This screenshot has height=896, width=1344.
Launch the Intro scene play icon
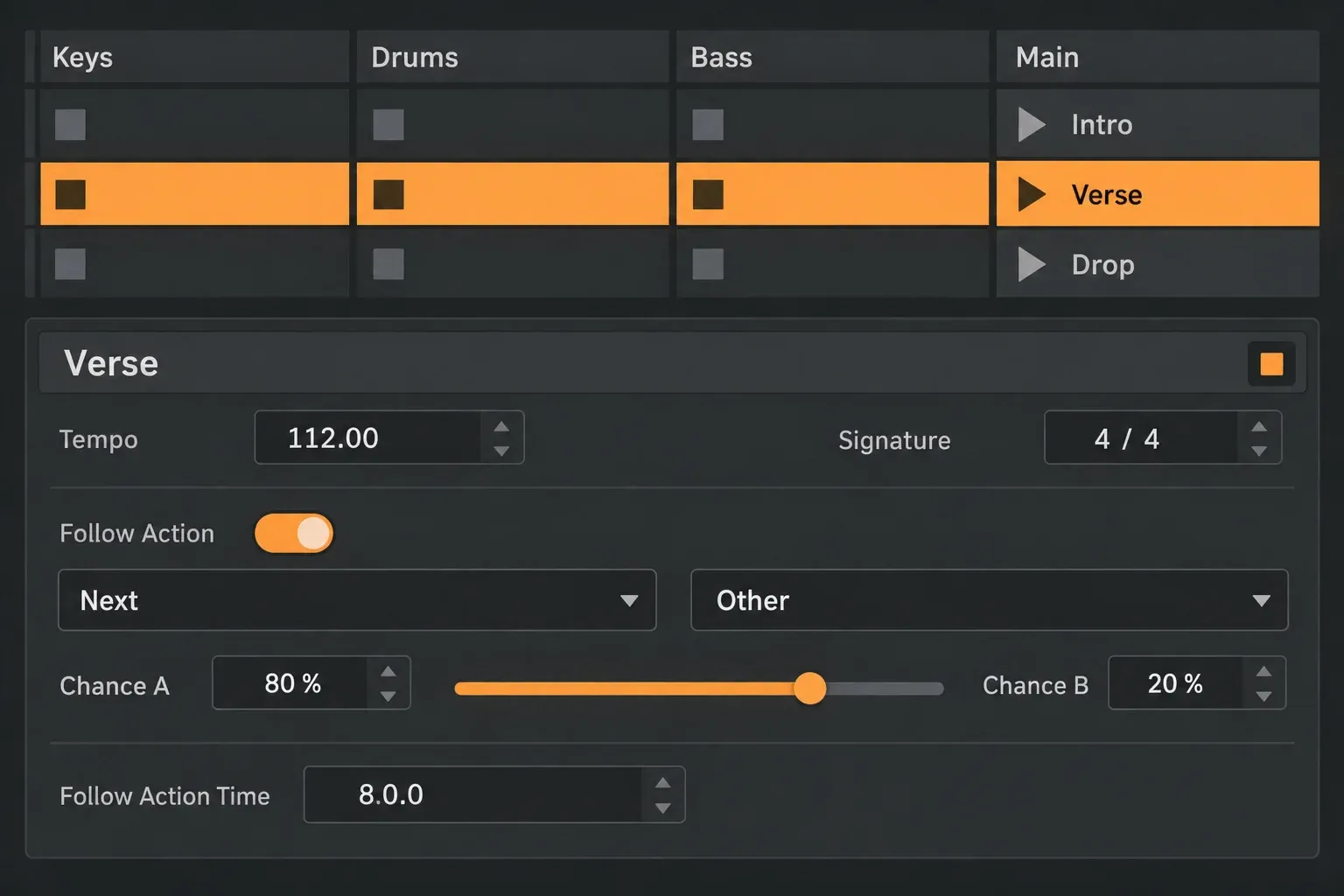(1032, 124)
